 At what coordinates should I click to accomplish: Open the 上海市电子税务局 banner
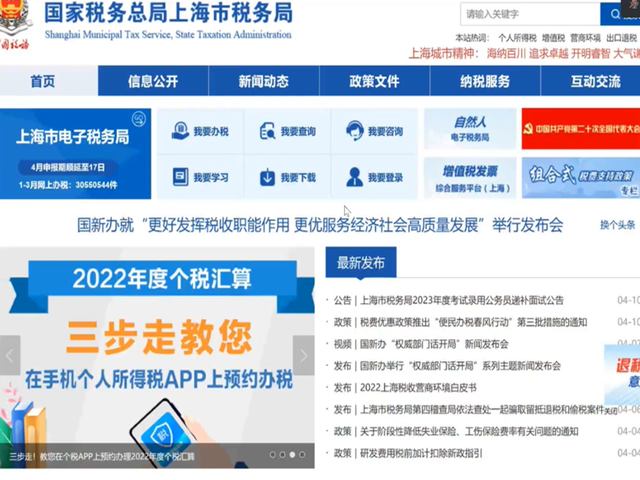(x=76, y=153)
